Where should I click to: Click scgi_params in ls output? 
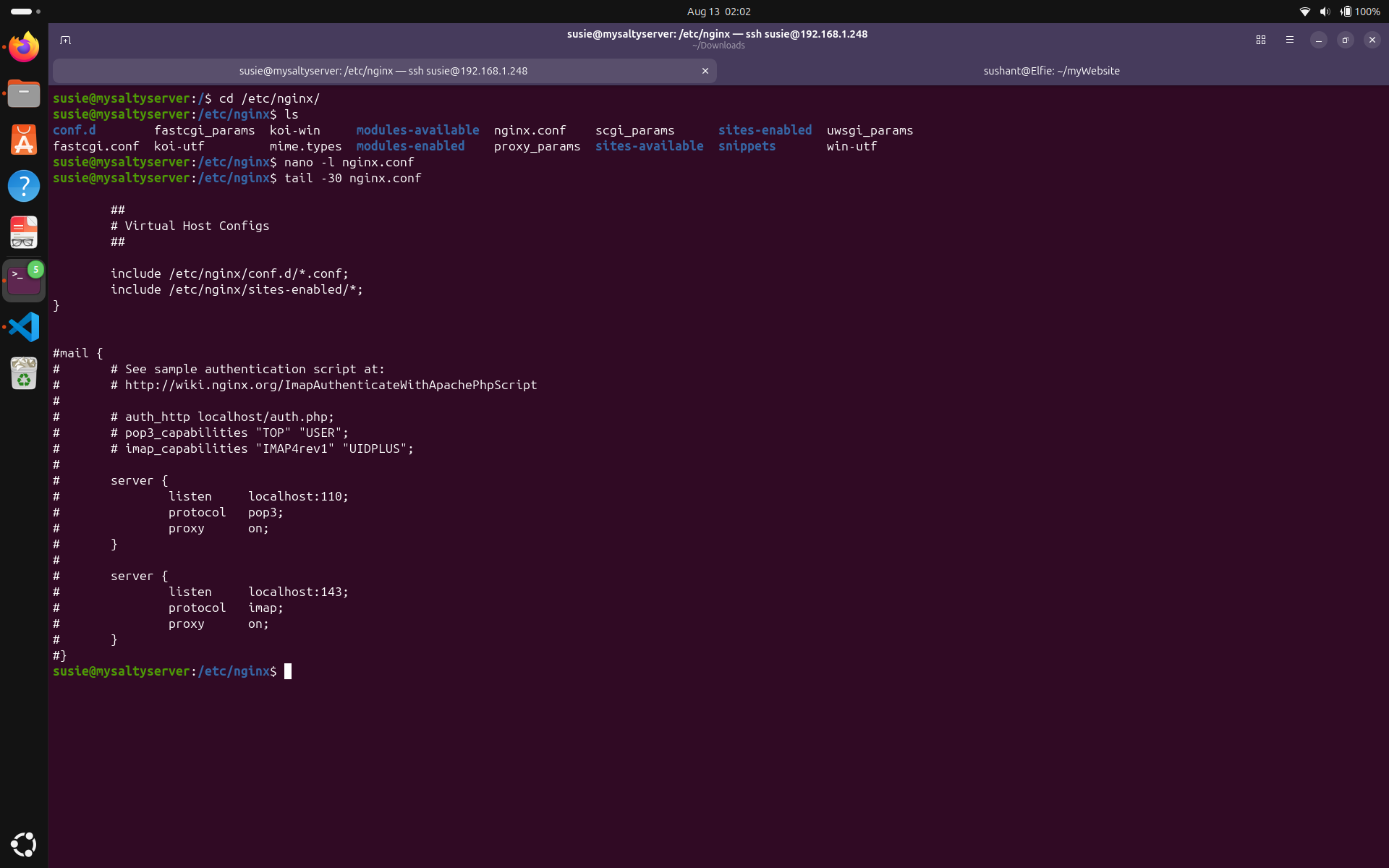pyautogui.click(x=634, y=130)
